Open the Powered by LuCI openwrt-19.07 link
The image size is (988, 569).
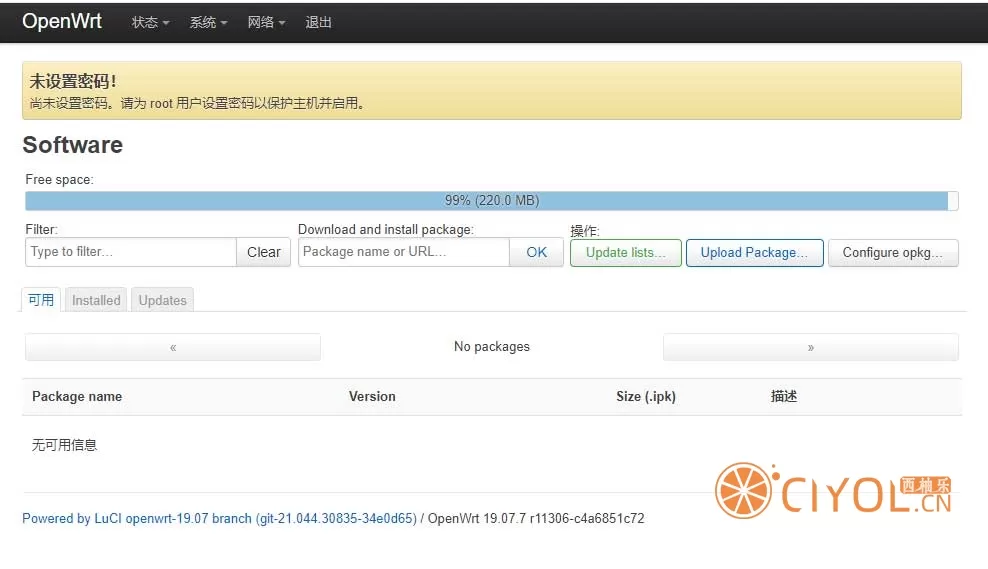point(219,518)
